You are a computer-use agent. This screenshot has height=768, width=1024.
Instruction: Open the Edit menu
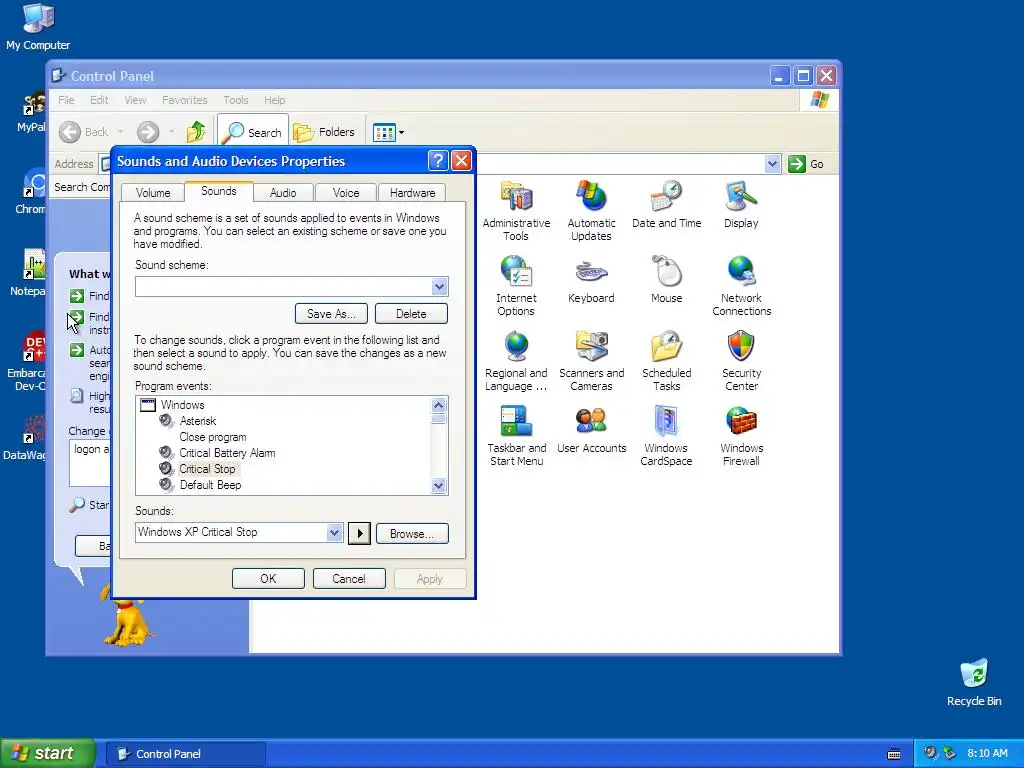(x=99, y=100)
